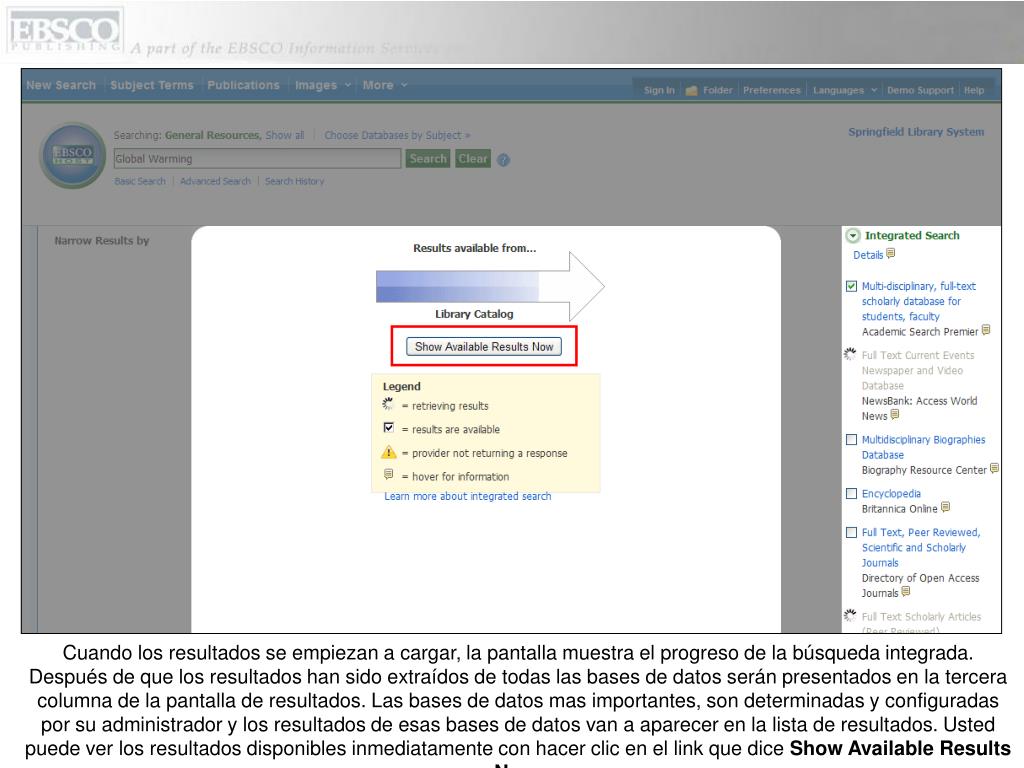Click the Show all databases link
1024x768 pixels.
click(x=285, y=135)
